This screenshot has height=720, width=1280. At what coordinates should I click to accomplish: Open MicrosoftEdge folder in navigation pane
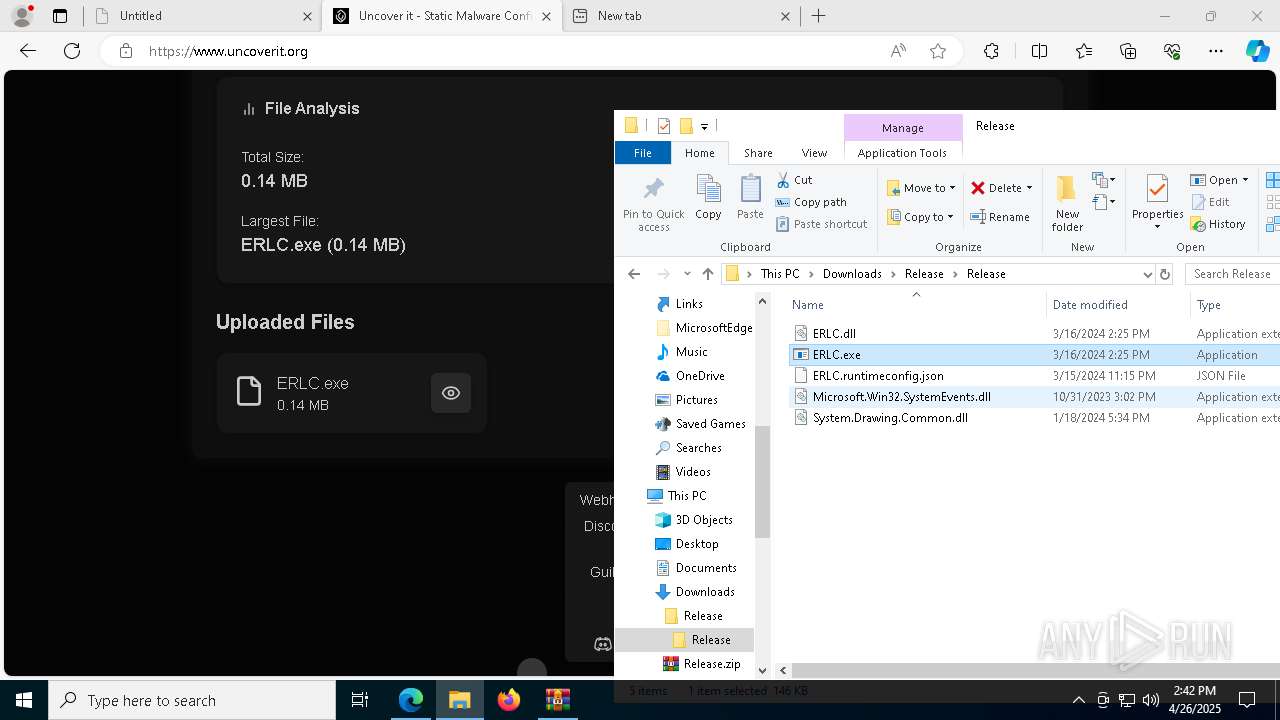(714, 328)
